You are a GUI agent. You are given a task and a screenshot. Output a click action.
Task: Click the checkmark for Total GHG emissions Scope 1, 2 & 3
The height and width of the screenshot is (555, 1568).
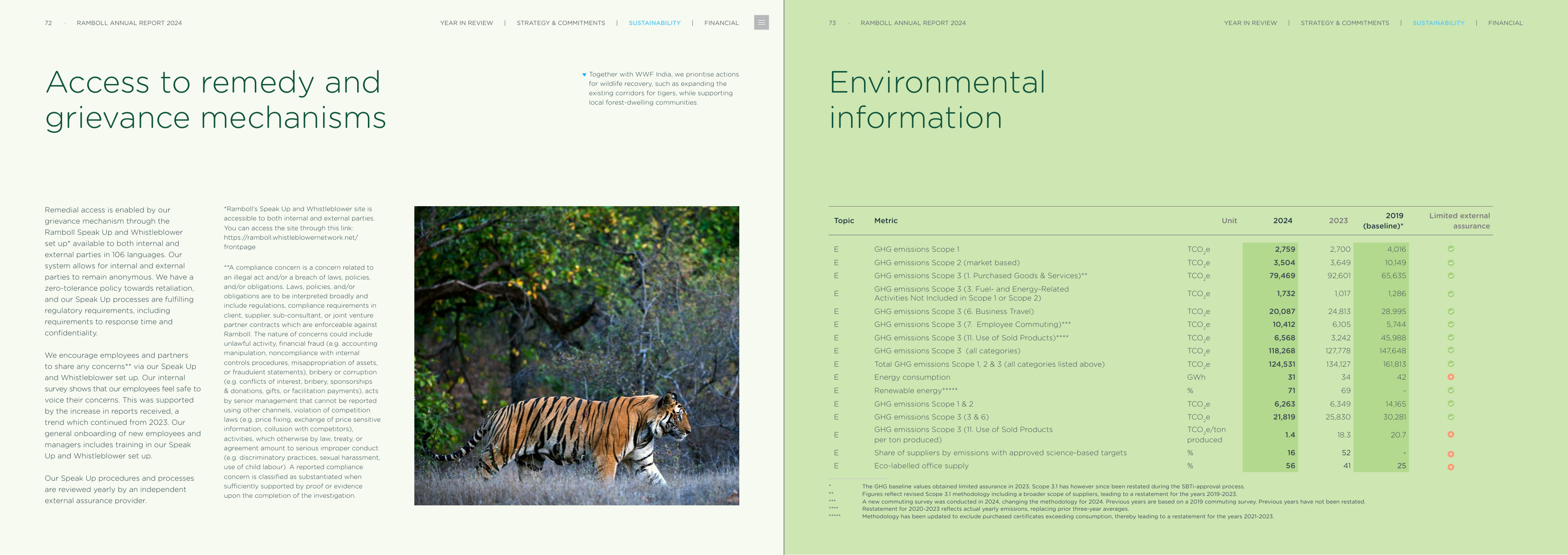coord(1450,364)
